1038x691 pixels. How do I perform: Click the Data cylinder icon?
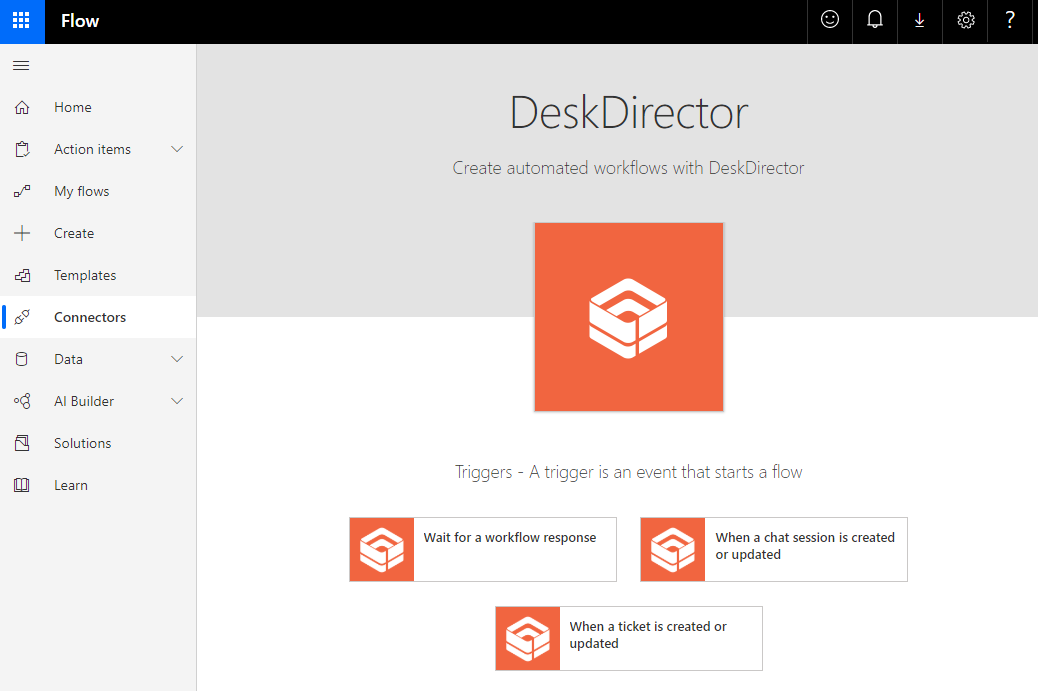pyautogui.click(x=22, y=359)
